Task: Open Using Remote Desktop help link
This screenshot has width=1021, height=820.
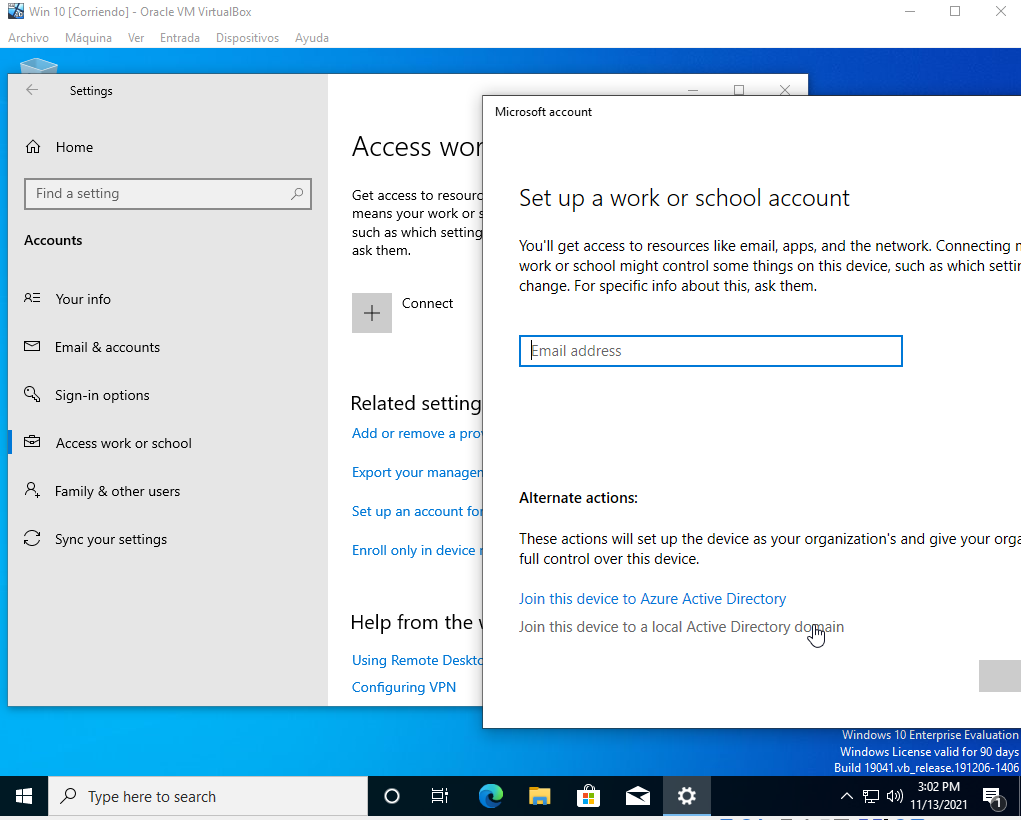Action: (417, 660)
